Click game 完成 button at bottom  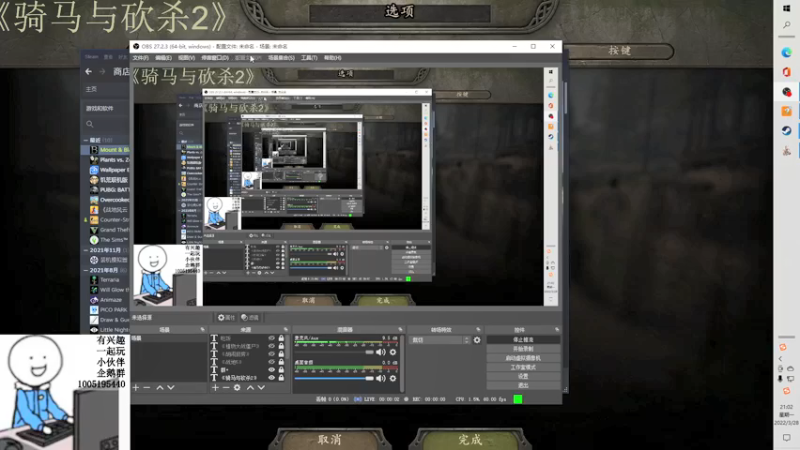[x=470, y=439]
